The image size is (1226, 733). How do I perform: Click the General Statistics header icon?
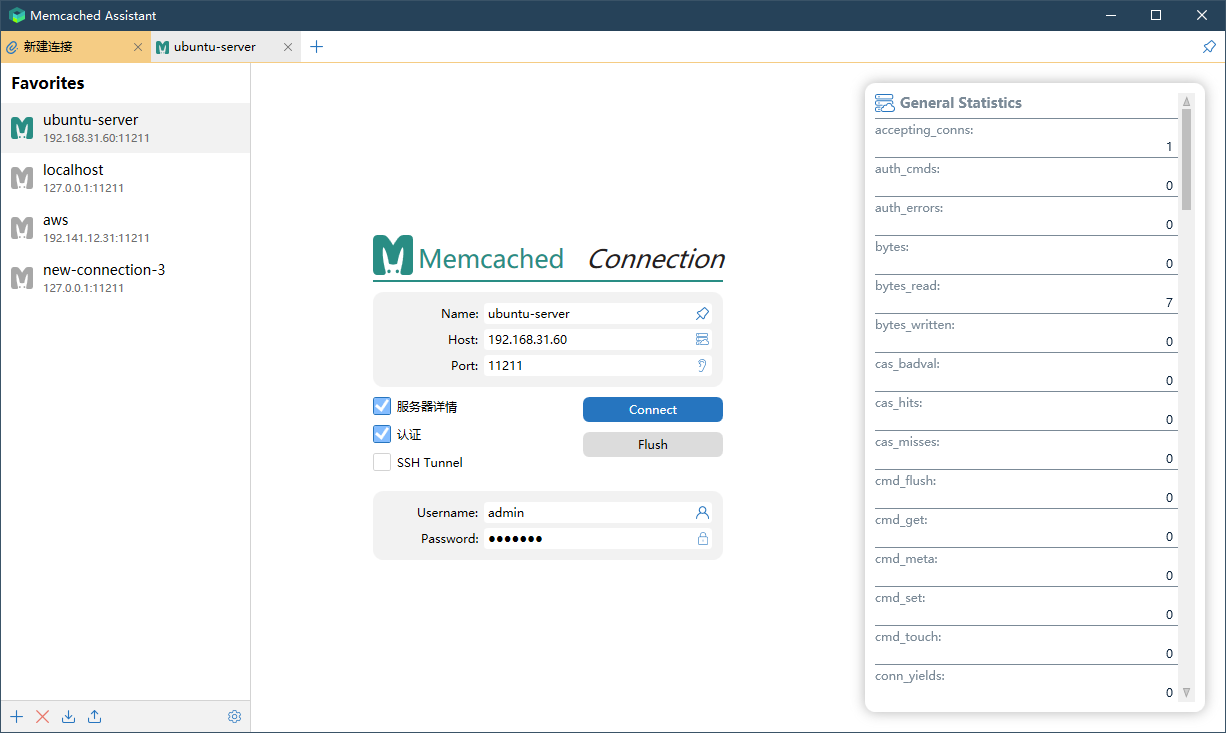(x=884, y=103)
